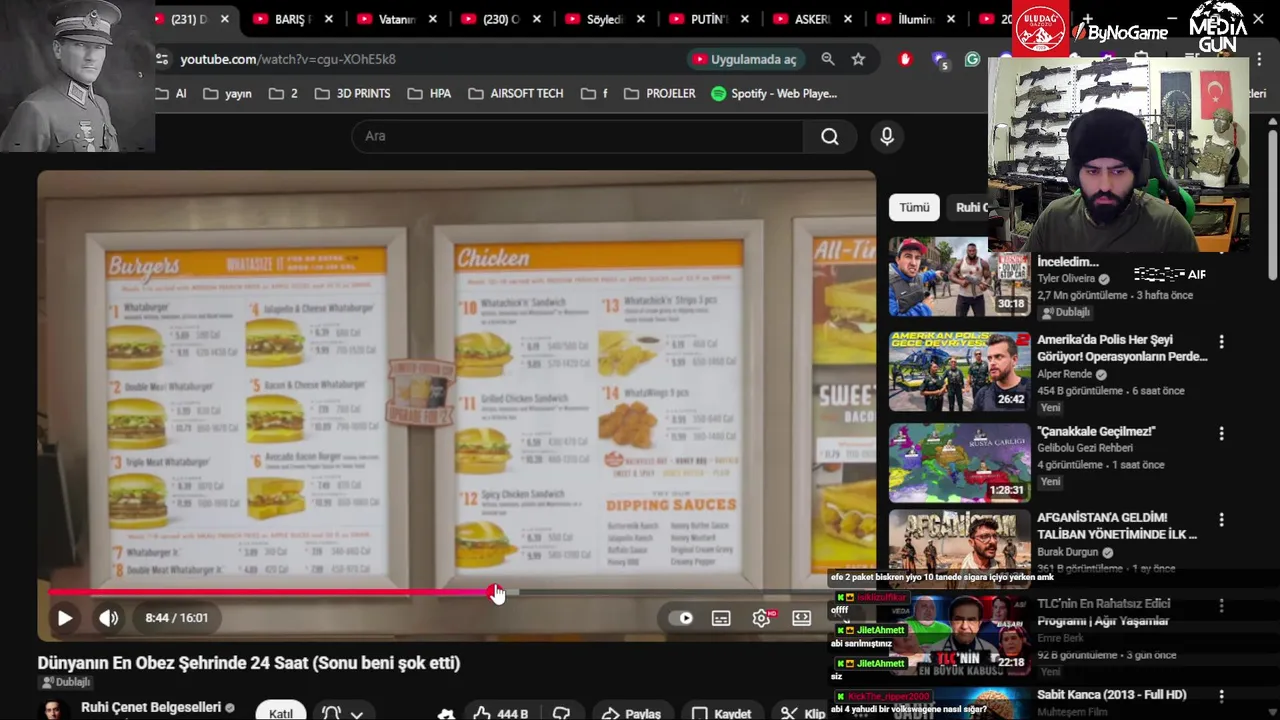Open Ruhi Çenet Belgeselleri channel name
The width and height of the screenshot is (1280, 720).
(151, 707)
